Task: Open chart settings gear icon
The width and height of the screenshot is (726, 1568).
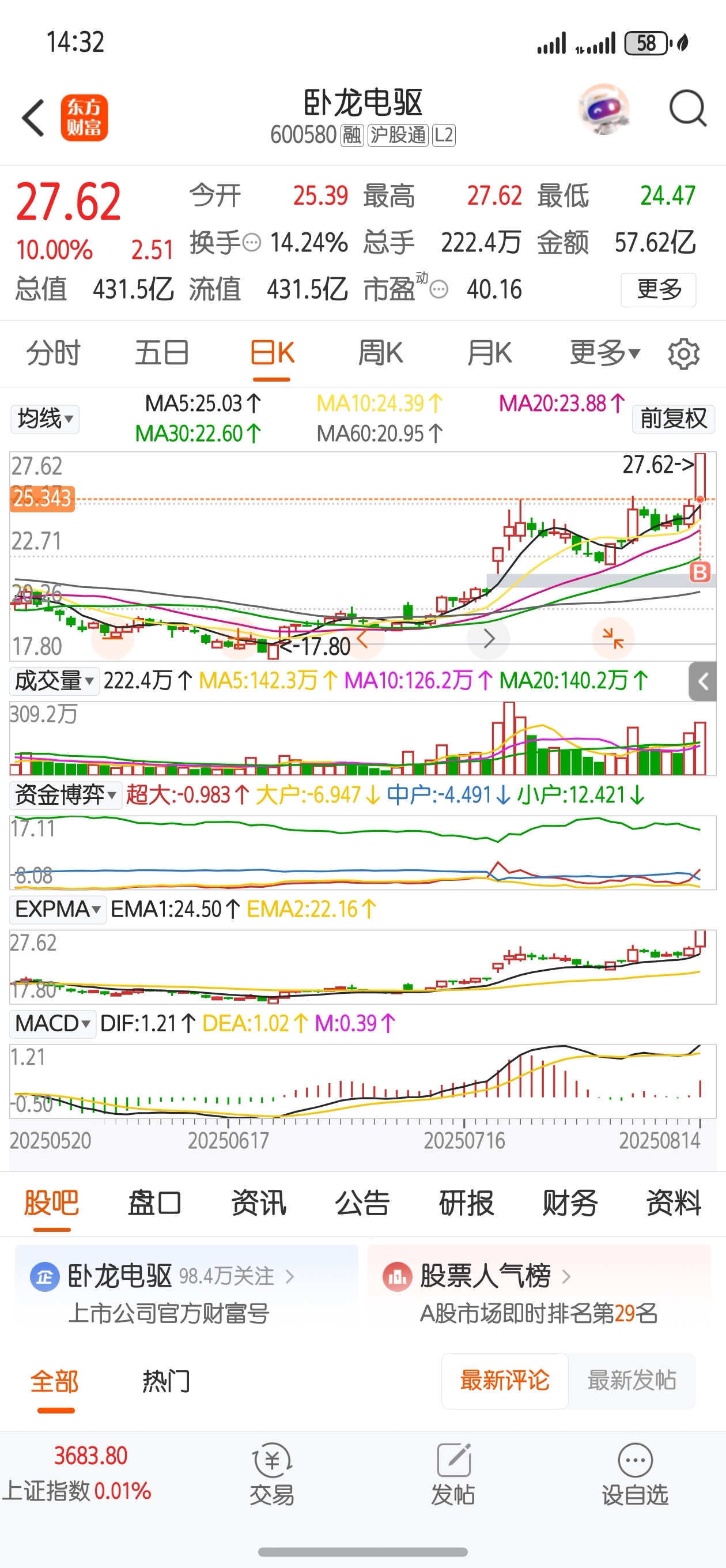Action: [x=683, y=353]
